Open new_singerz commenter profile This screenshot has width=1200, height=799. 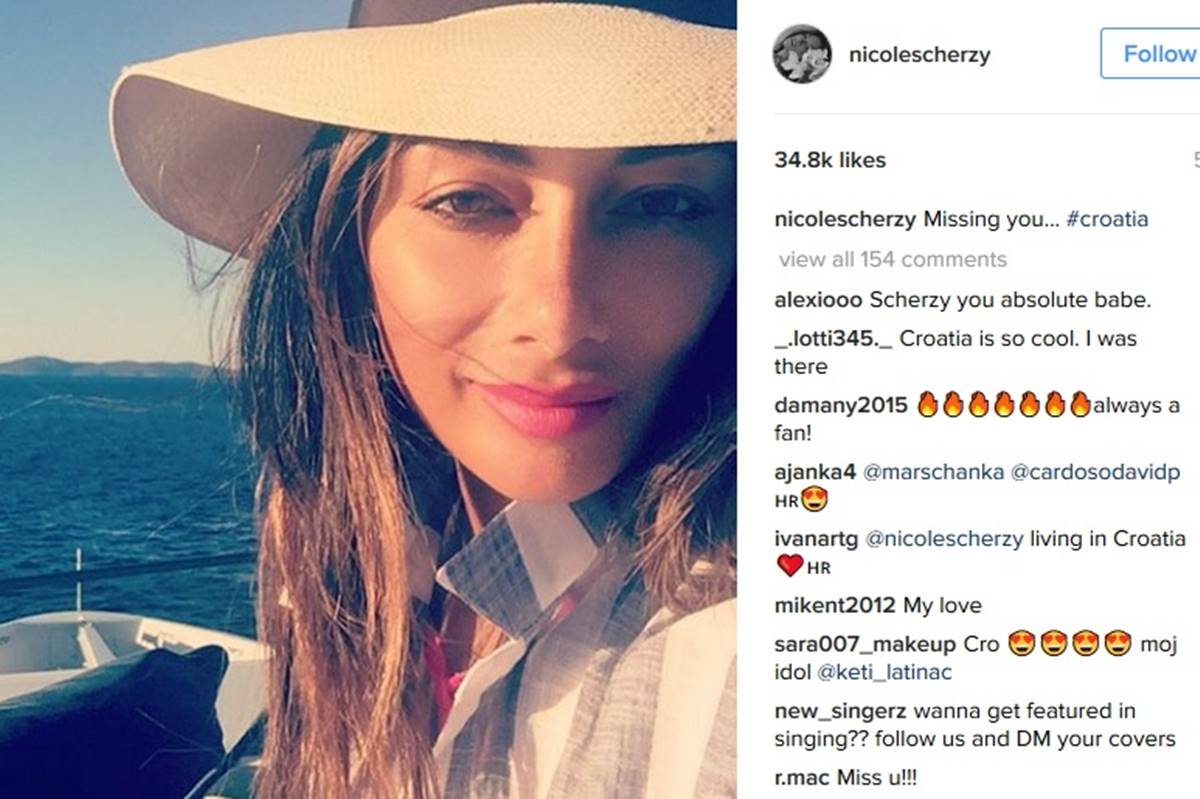coord(828,712)
